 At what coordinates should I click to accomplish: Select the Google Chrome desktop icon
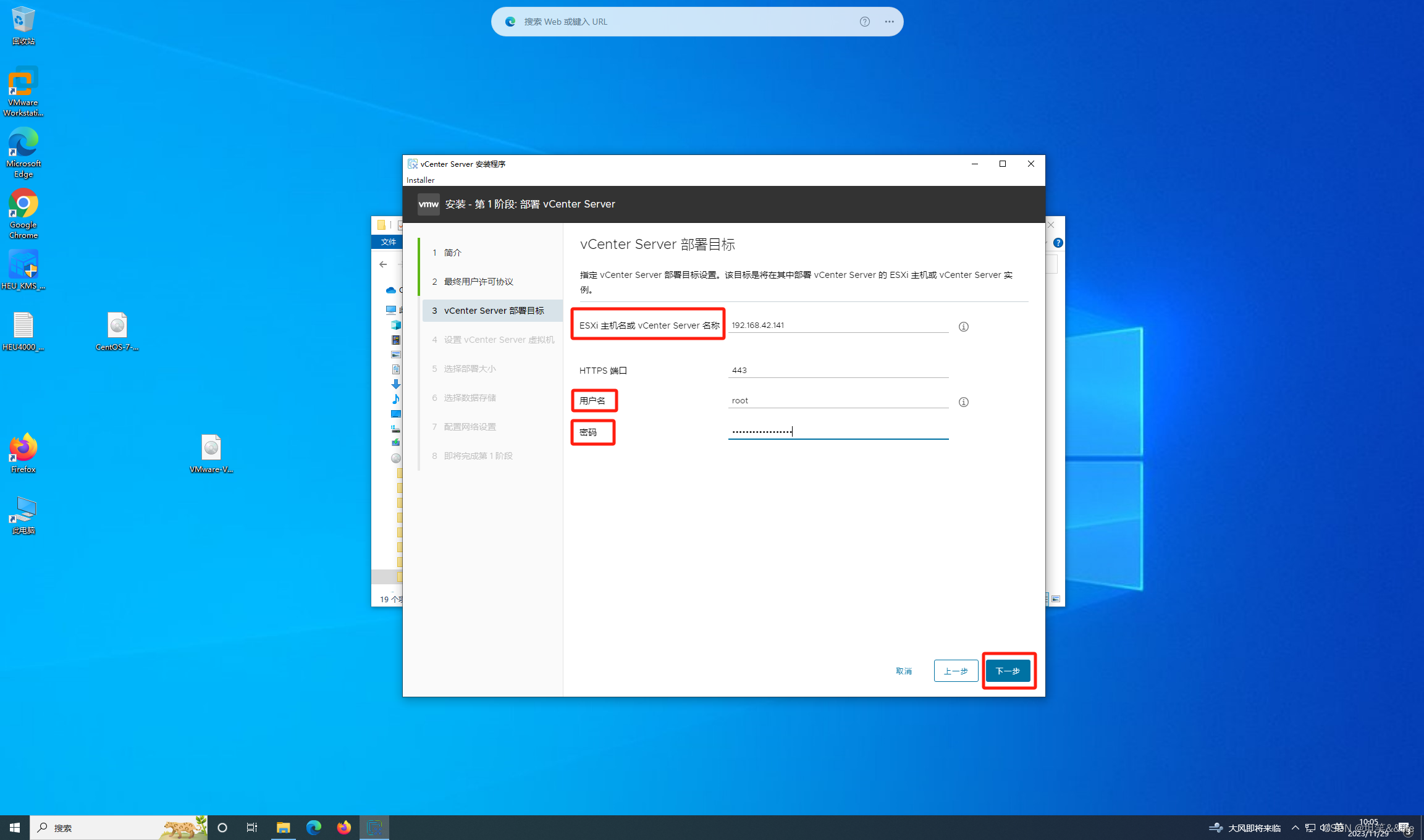point(23,214)
